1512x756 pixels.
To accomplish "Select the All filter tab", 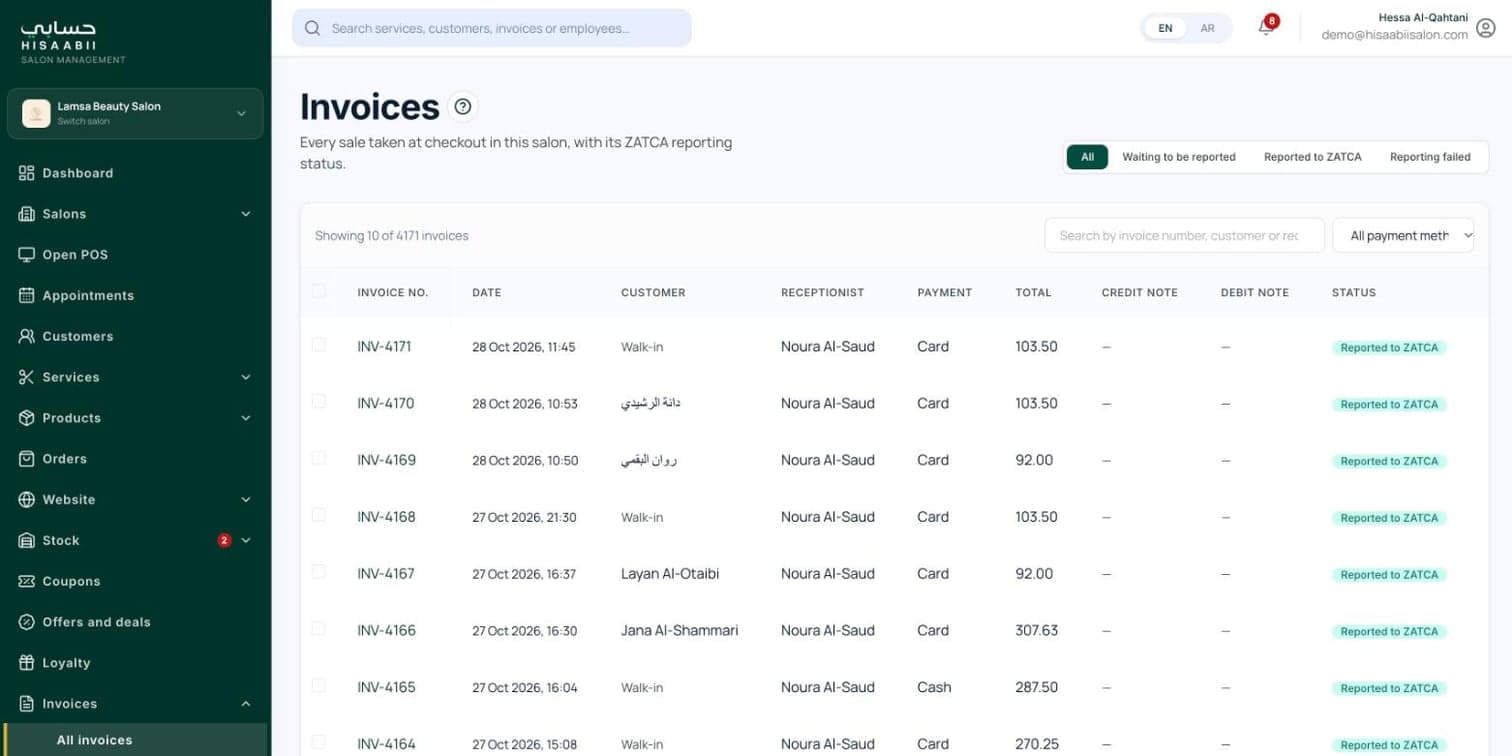I will [x=1087, y=157].
